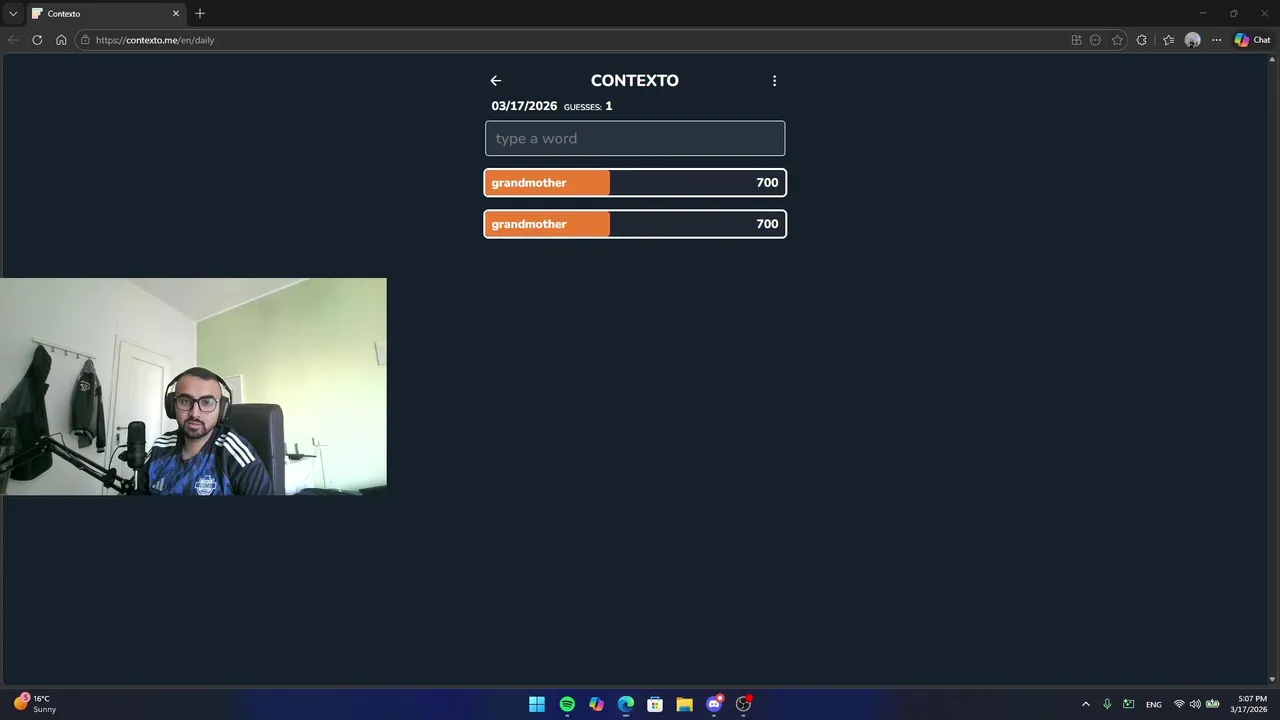Click the browser back navigation arrow
The image size is (1280, 720).
pyautogui.click(x=13, y=40)
